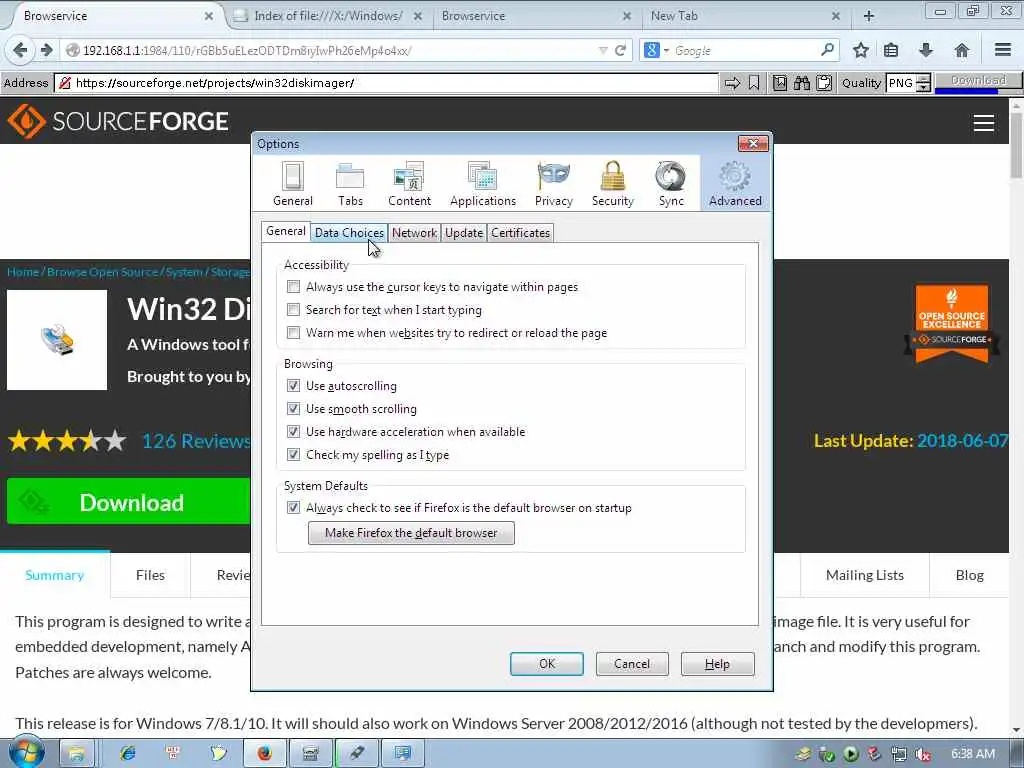The height and width of the screenshot is (768, 1024).
Task: Go forward with the browser forward arrow
Action: click(x=46, y=50)
